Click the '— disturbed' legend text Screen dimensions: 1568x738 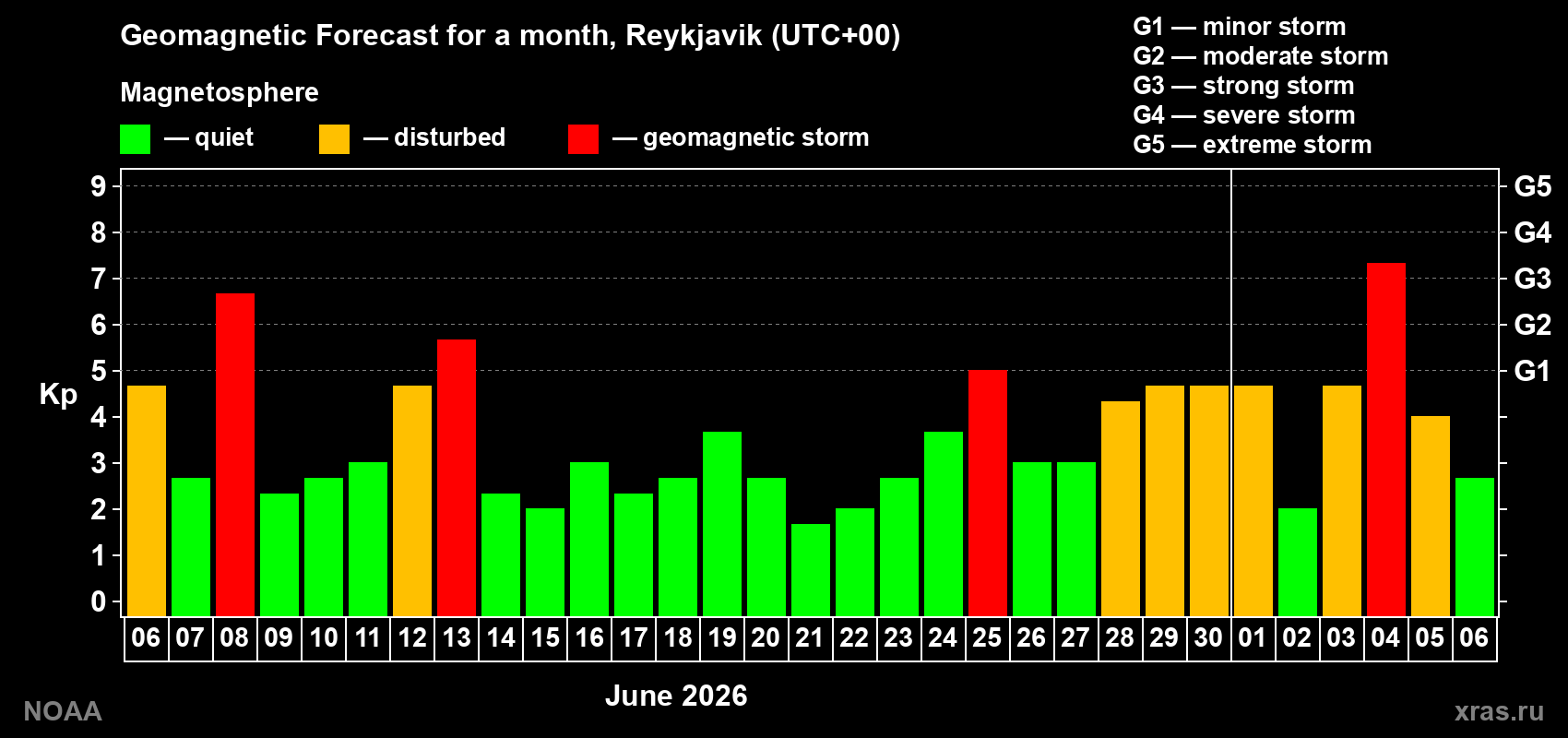[434, 137]
